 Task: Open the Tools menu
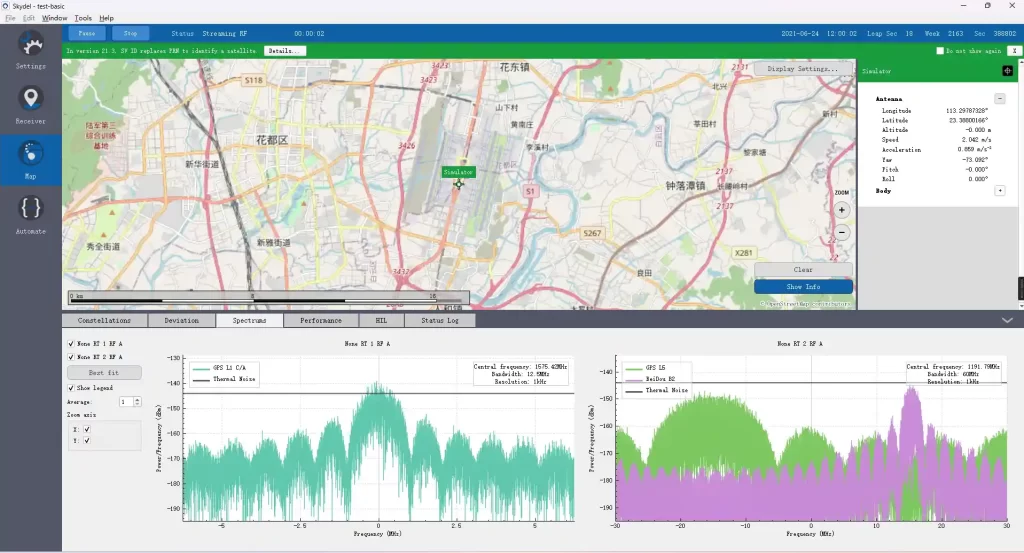[83, 18]
